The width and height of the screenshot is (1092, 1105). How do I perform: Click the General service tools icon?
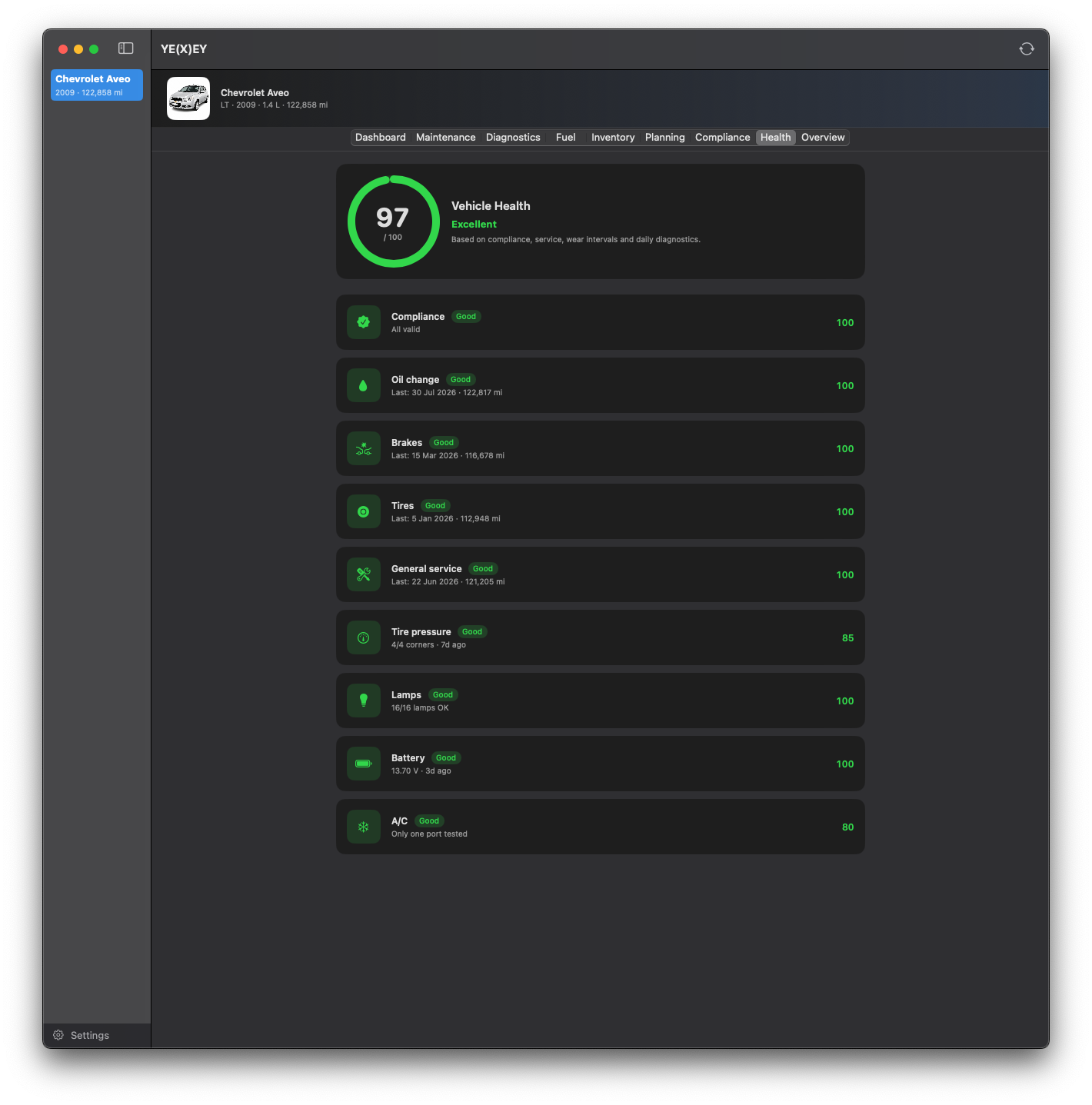point(364,574)
